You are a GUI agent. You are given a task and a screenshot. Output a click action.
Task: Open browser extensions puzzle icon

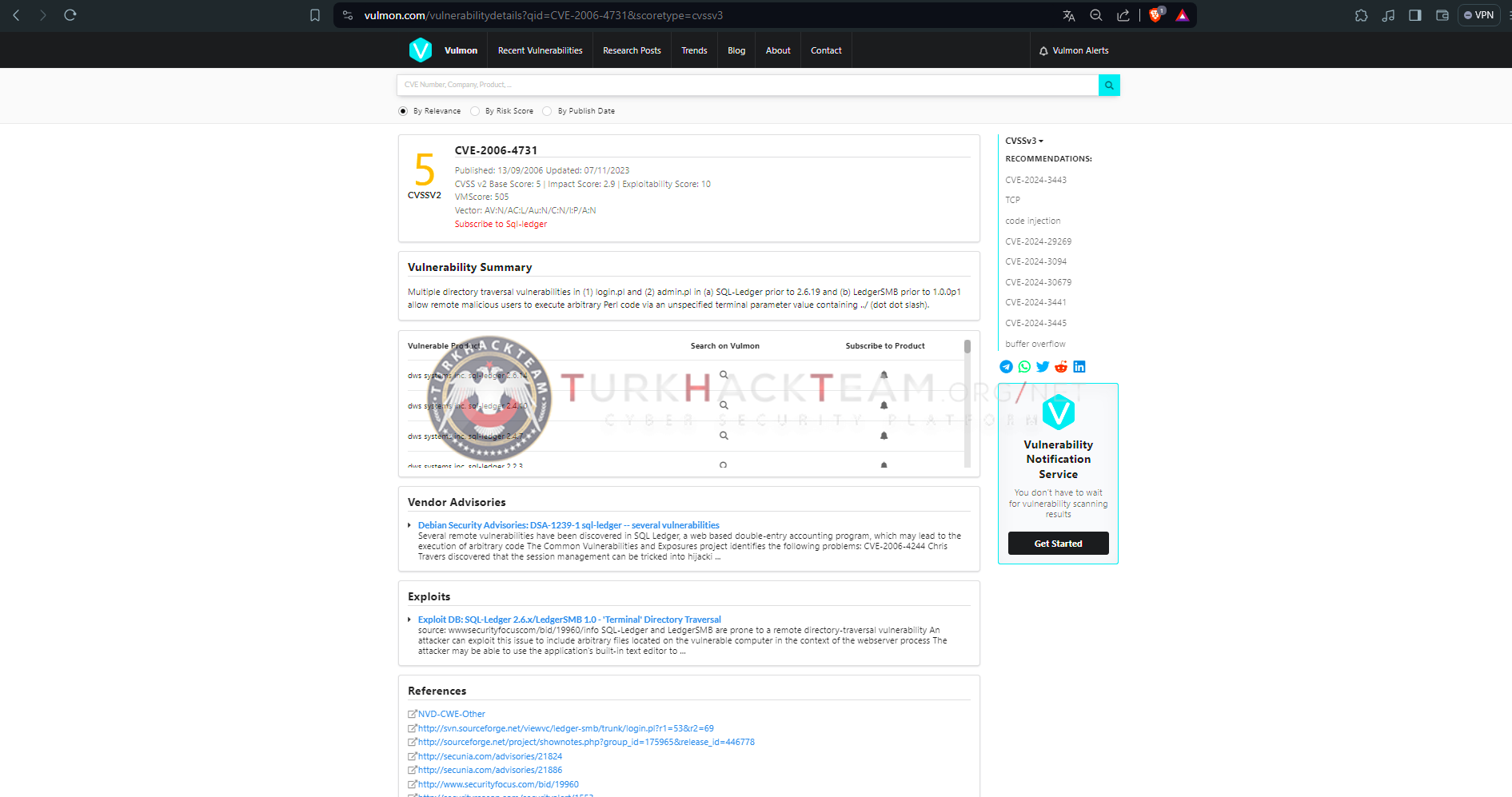click(1361, 15)
